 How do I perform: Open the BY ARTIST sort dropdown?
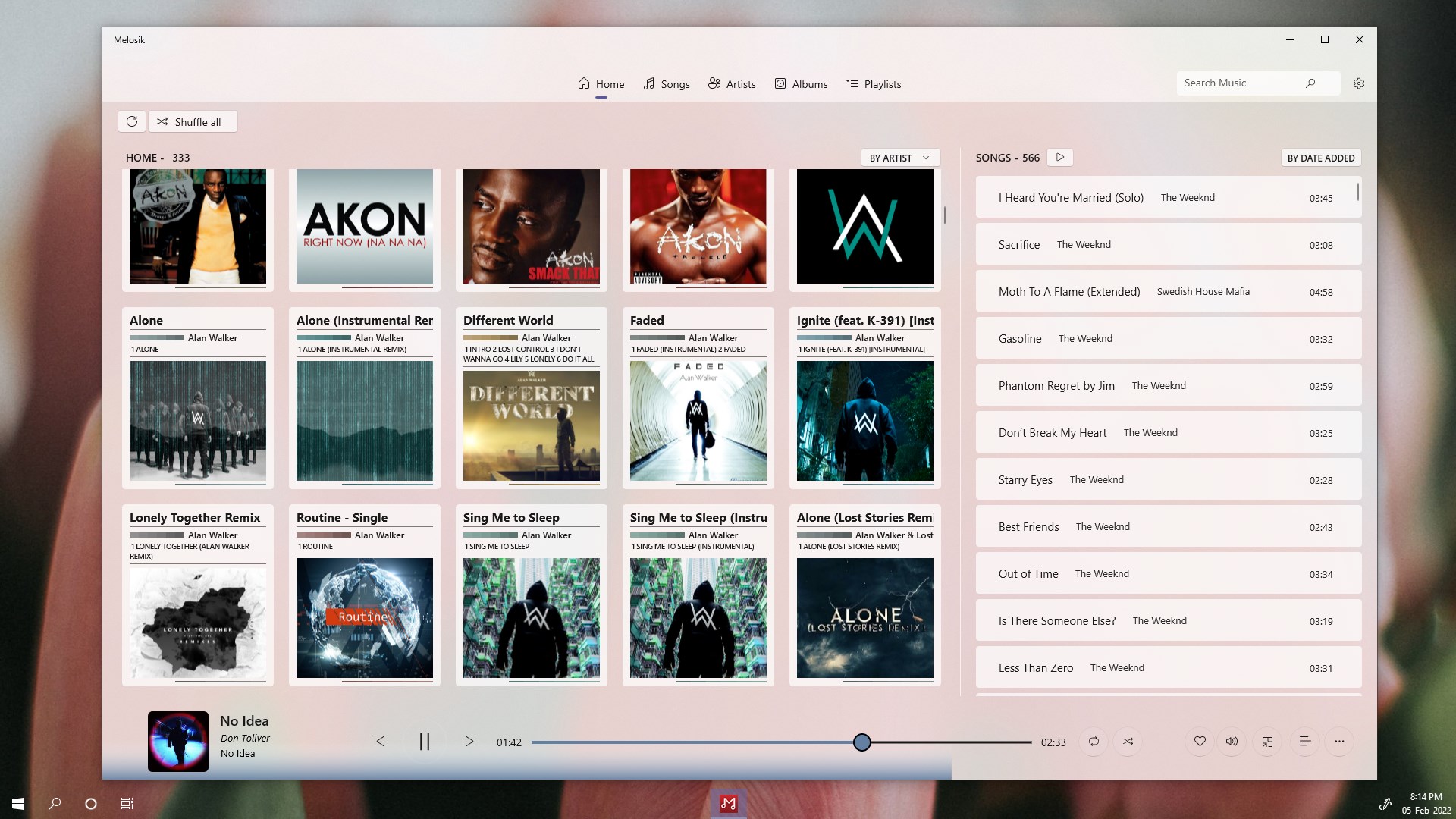pyautogui.click(x=900, y=158)
